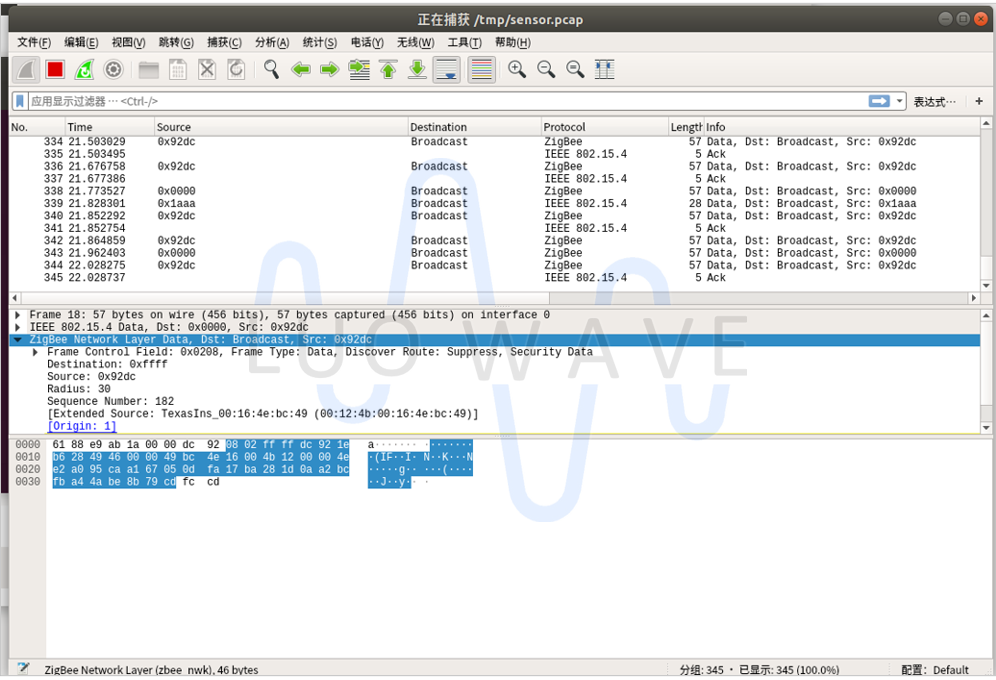
Task: Click the find packet magnifier icon
Action: [x=271, y=69]
